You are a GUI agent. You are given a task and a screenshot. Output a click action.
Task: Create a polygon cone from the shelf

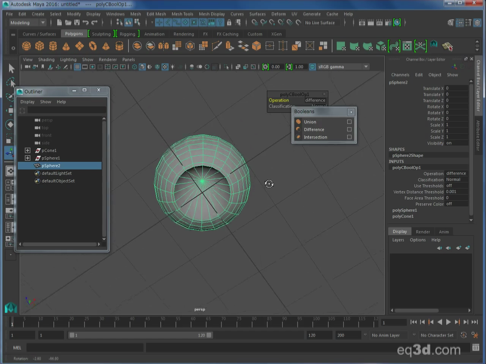(x=66, y=46)
